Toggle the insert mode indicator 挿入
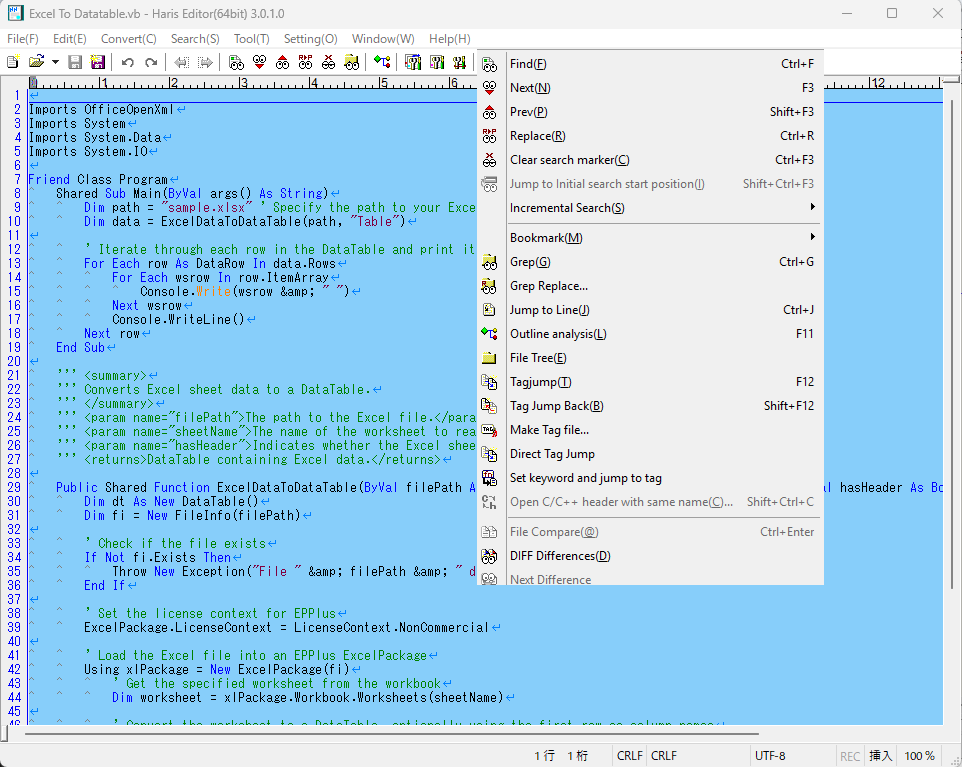 pos(880,756)
